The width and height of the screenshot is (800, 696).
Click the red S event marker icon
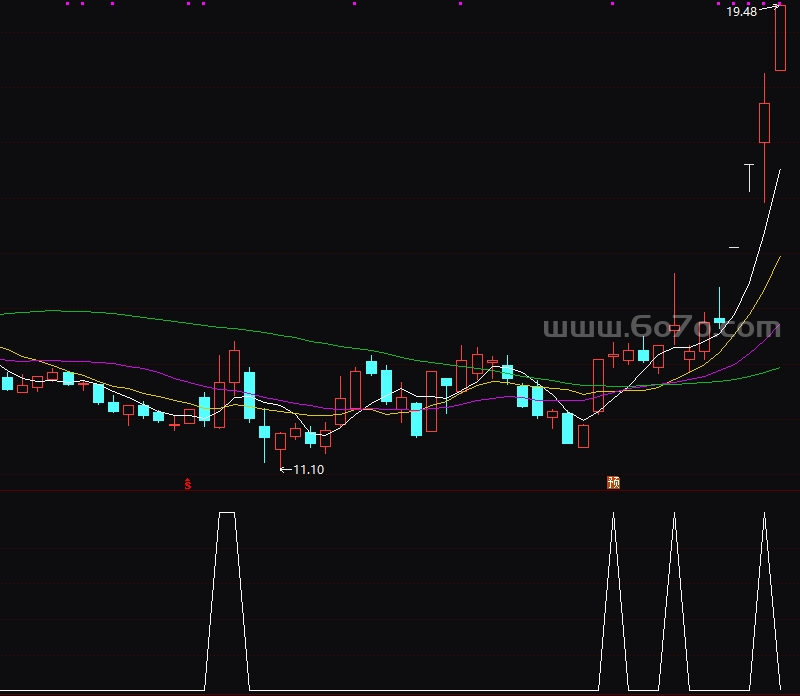pyautogui.click(x=188, y=484)
